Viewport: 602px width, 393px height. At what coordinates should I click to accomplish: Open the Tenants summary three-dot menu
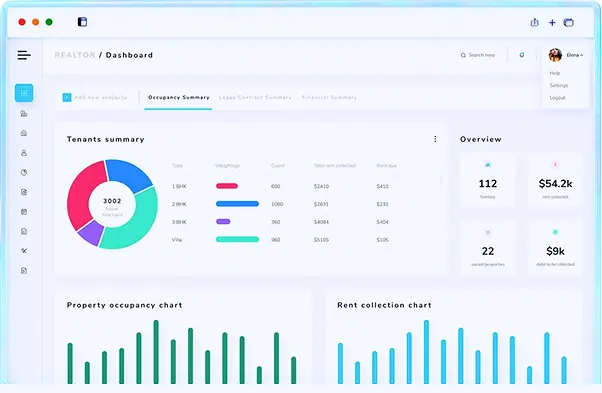tap(435, 139)
